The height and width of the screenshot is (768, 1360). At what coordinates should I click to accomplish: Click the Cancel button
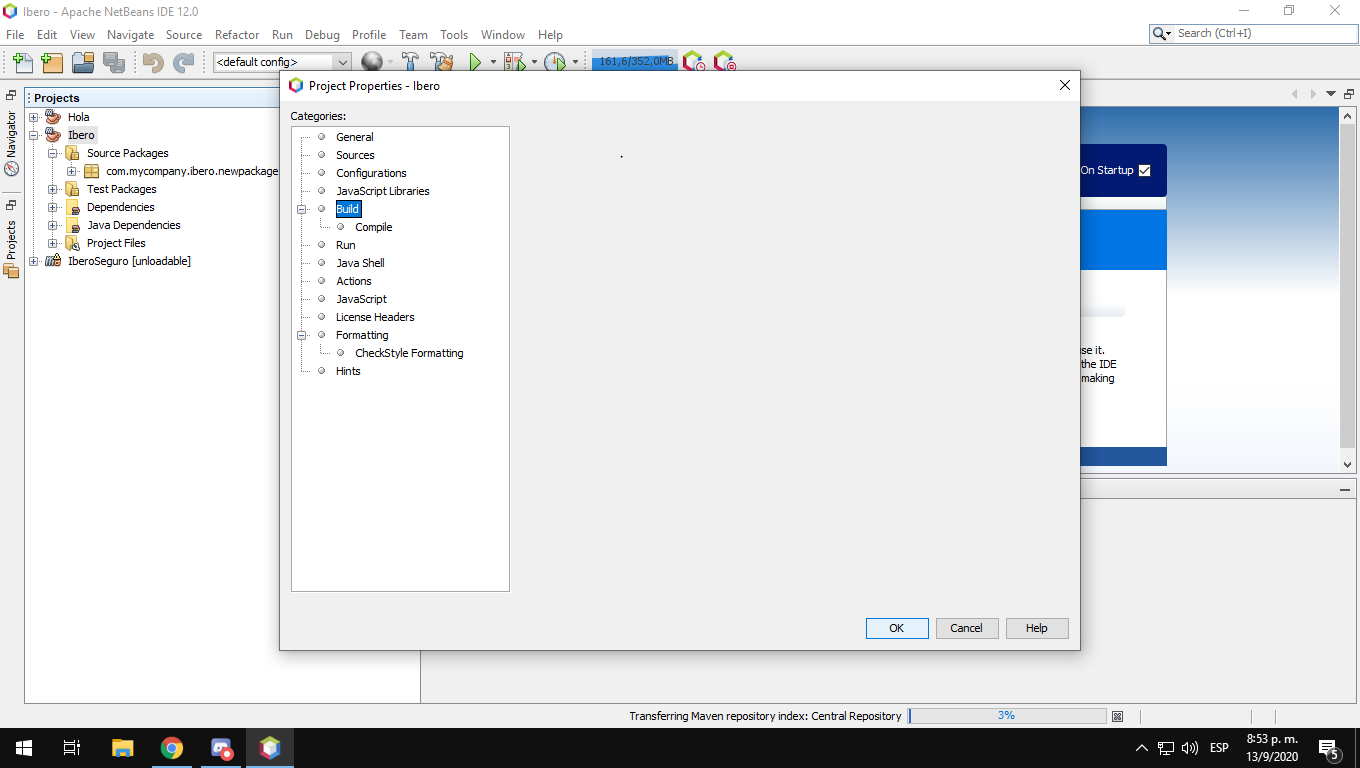(967, 628)
